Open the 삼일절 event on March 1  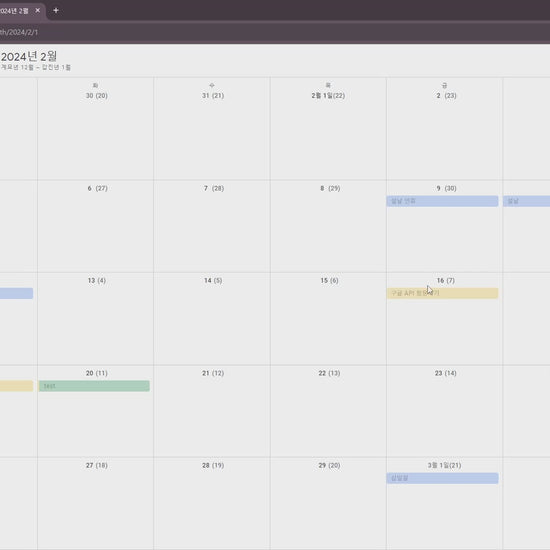click(x=442, y=478)
